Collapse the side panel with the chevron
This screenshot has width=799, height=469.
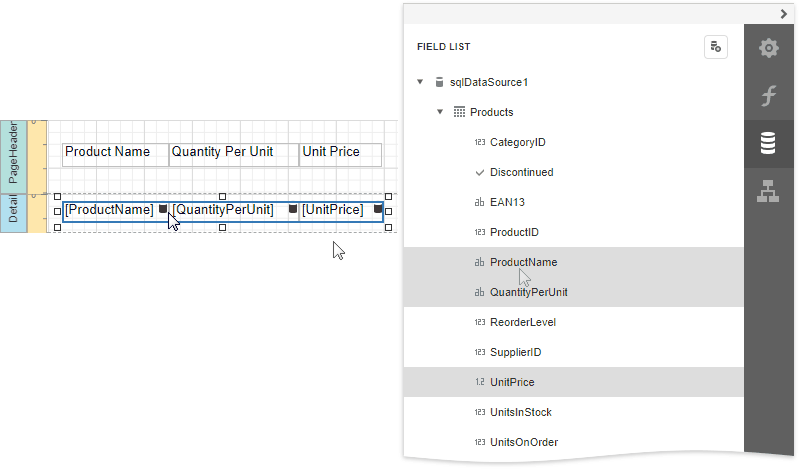click(784, 13)
